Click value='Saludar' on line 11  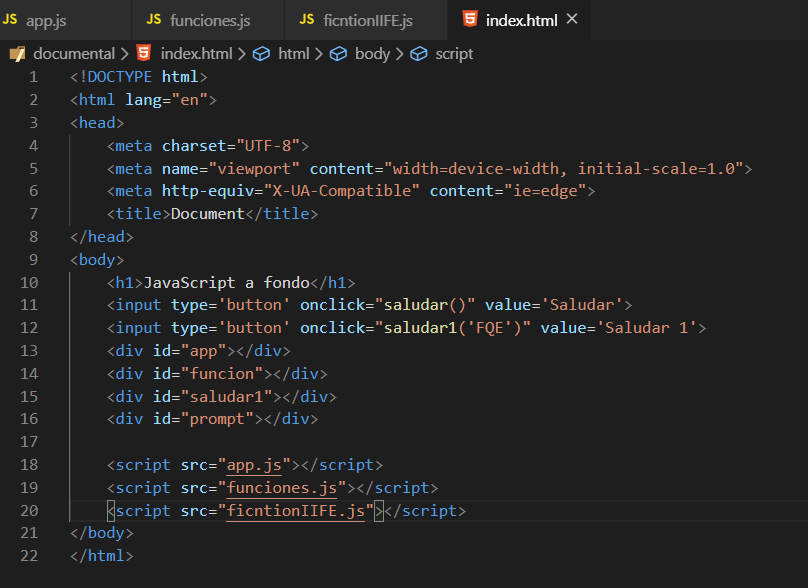tap(554, 305)
